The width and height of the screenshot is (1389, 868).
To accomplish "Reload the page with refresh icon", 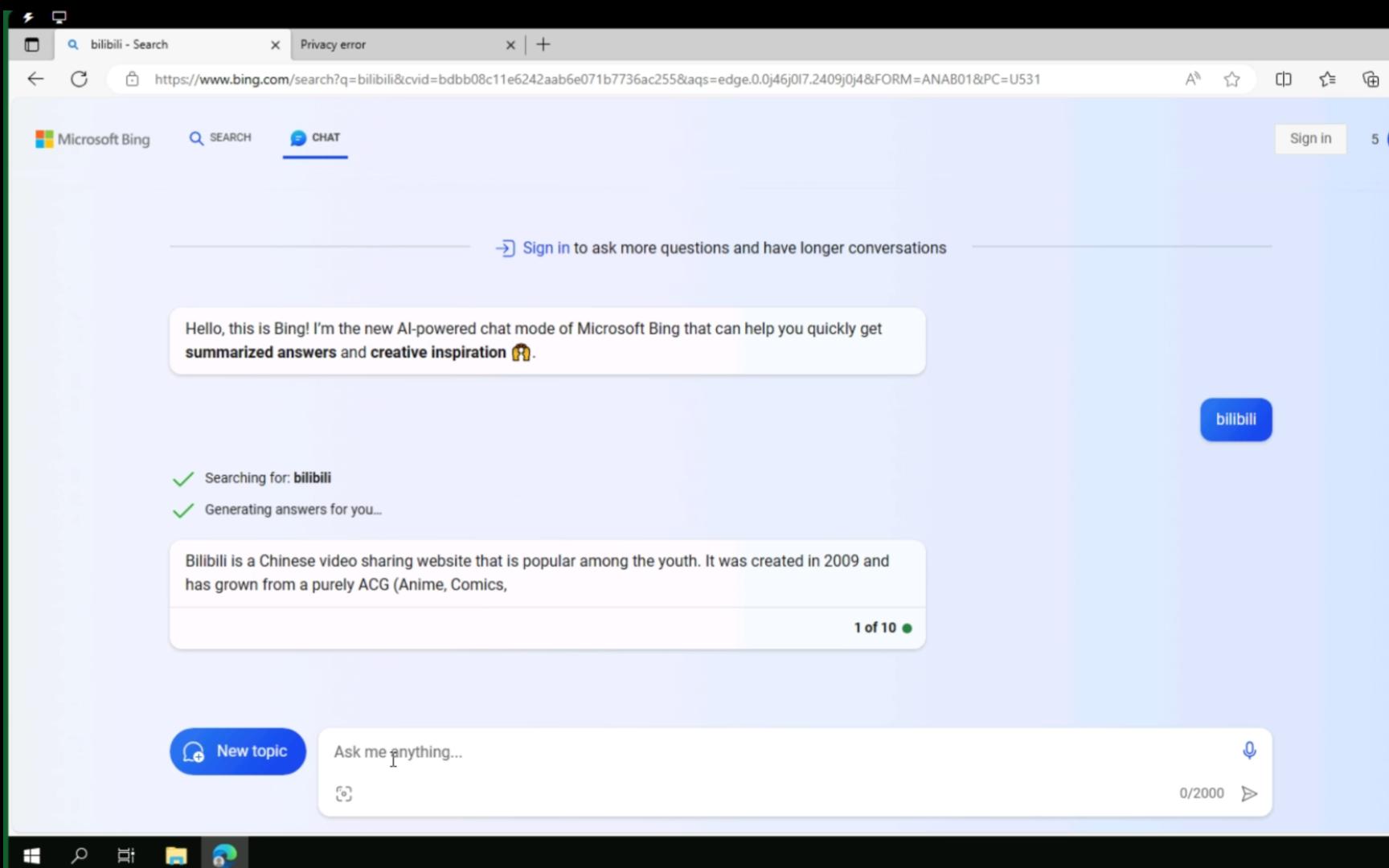I will click(79, 79).
